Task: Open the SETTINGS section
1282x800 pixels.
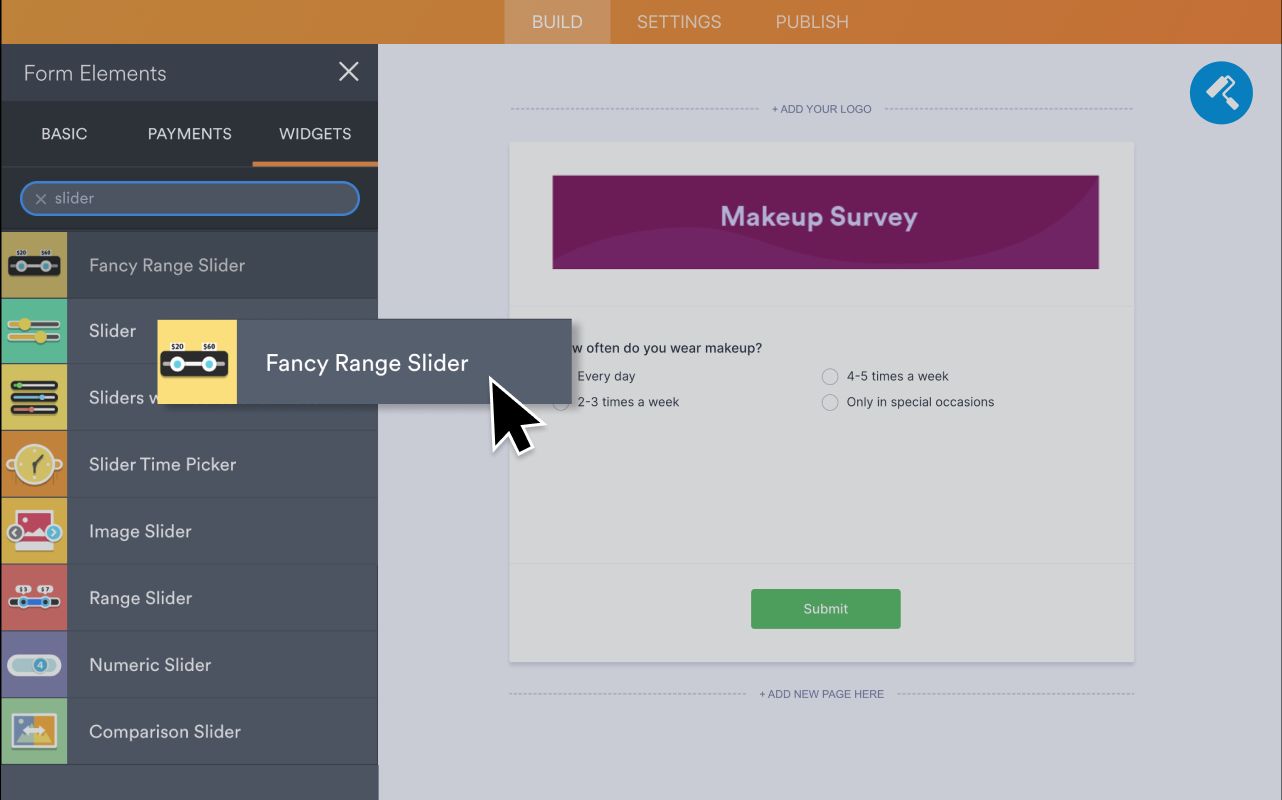Action: pyautogui.click(x=678, y=21)
